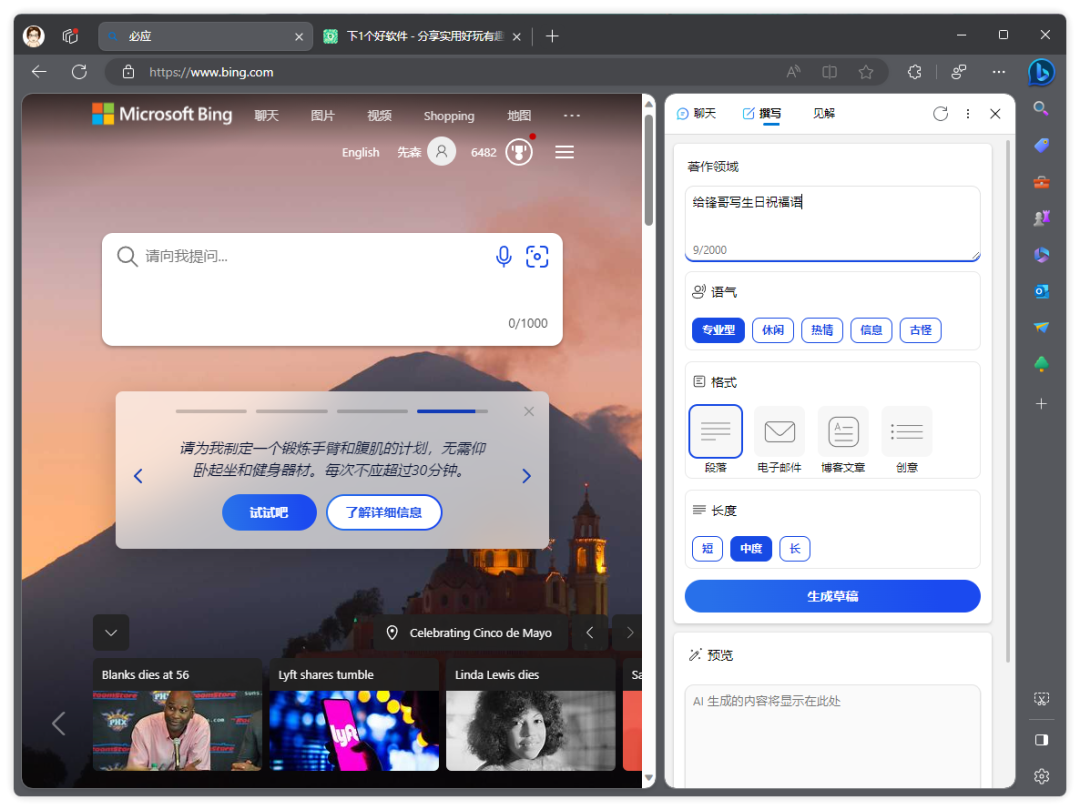Click the voice search microphone icon

pyautogui.click(x=503, y=256)
